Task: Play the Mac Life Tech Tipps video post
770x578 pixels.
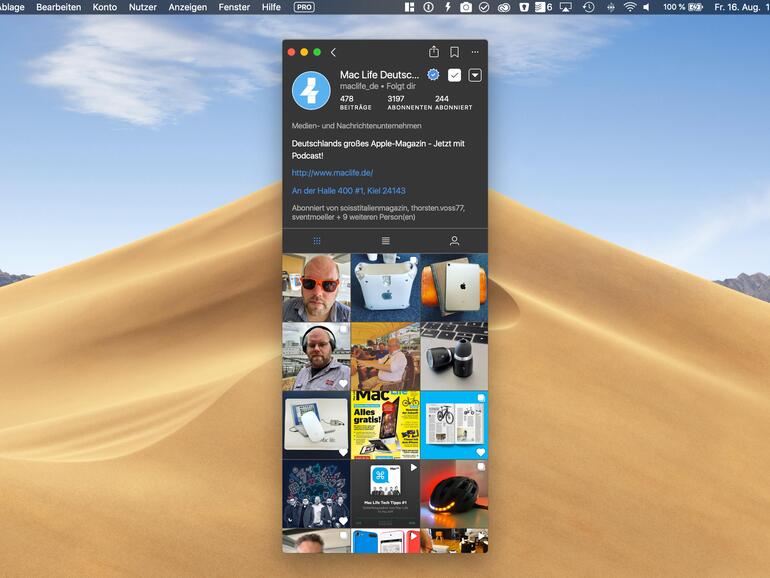Action: [385, 494]
